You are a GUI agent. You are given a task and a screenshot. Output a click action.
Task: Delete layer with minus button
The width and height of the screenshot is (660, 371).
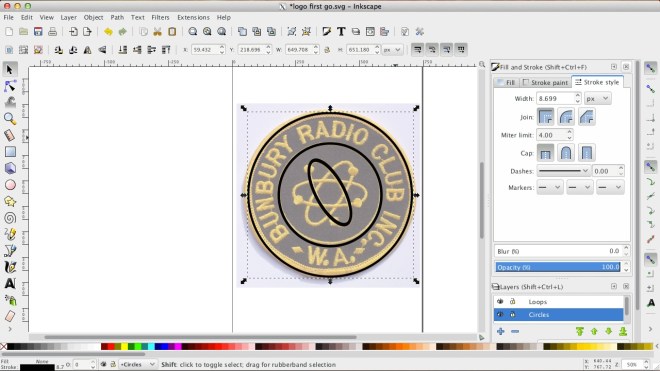coord(515,332)
